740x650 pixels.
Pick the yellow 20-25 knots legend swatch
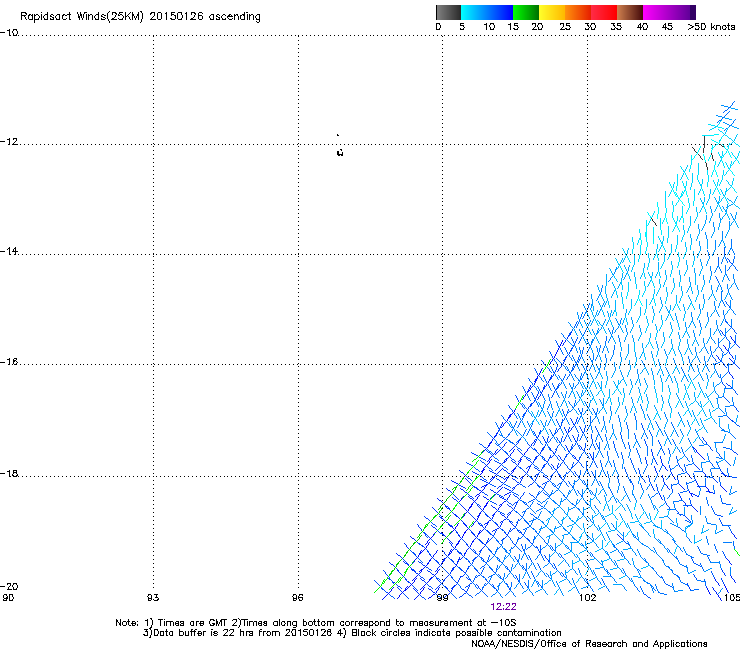[552, 12]
